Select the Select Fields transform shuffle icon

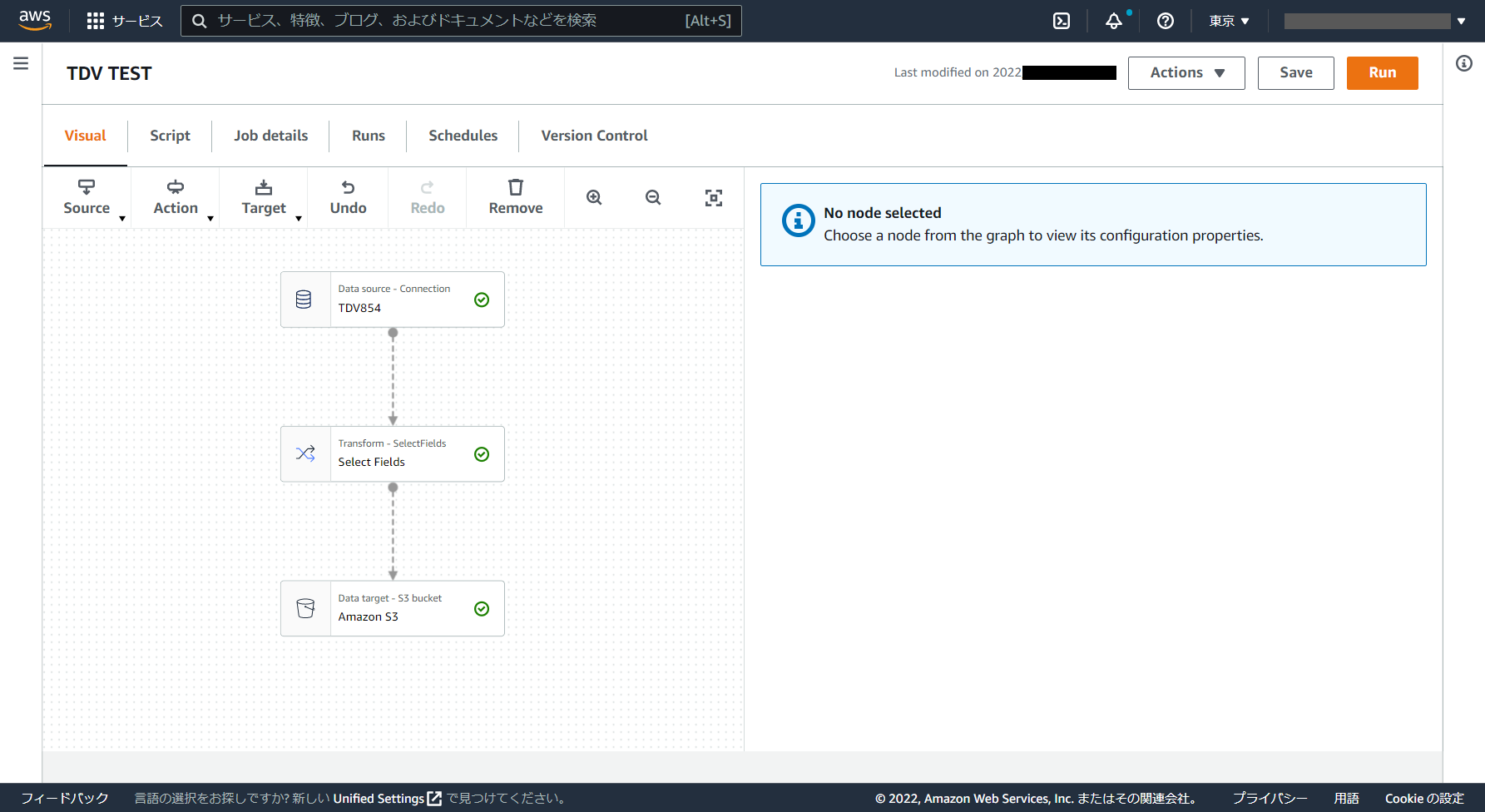pos(305,453)
